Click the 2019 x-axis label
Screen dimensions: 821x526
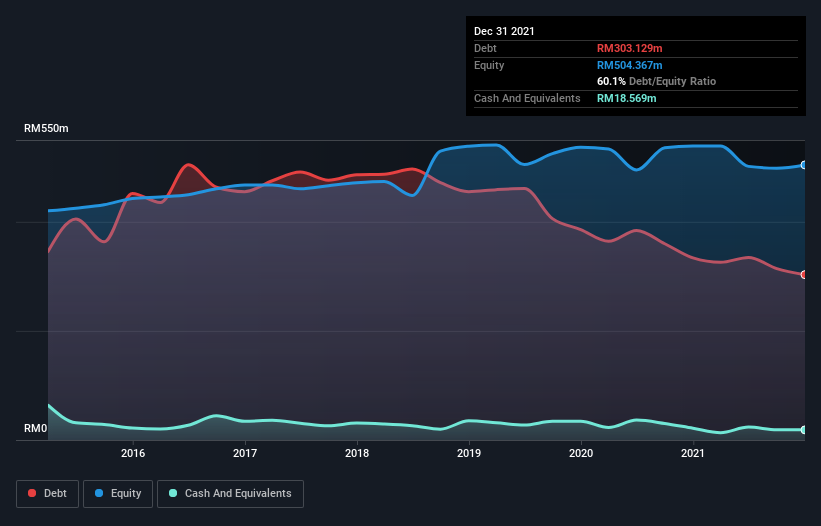[x=469, y=453]
